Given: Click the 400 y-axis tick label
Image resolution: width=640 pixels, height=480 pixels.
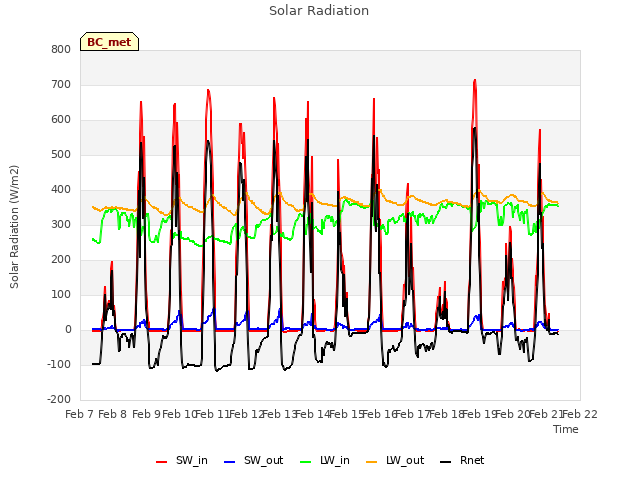Looking at the screenshot, I should pos(61,190).
